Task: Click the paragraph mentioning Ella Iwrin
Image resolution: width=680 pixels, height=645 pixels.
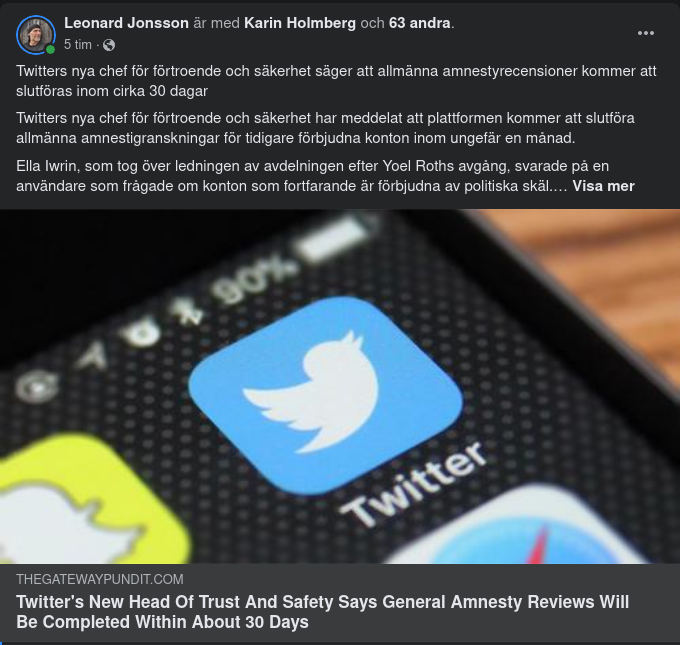Action: click(325, 176)
